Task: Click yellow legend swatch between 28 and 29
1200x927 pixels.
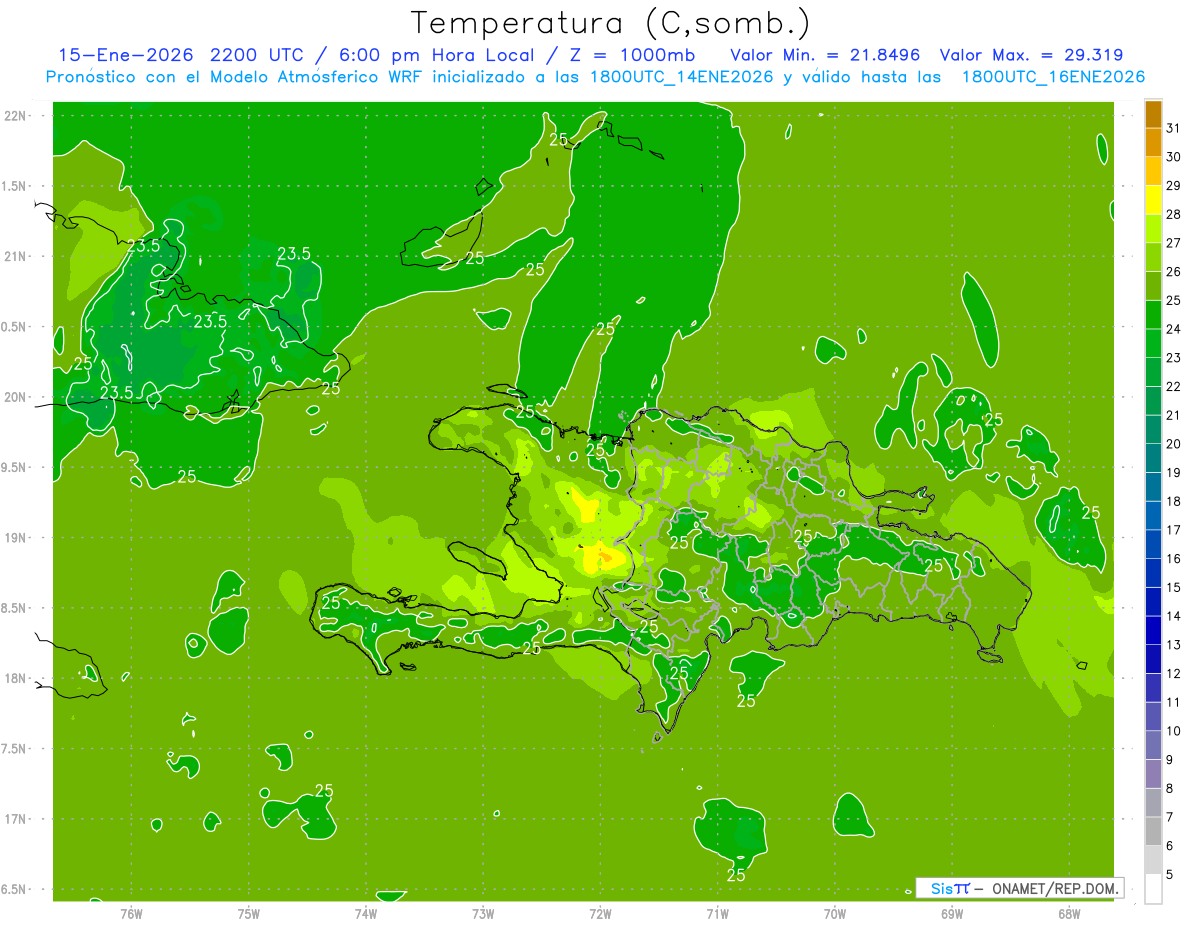Action: click(x=1153, y=200)
